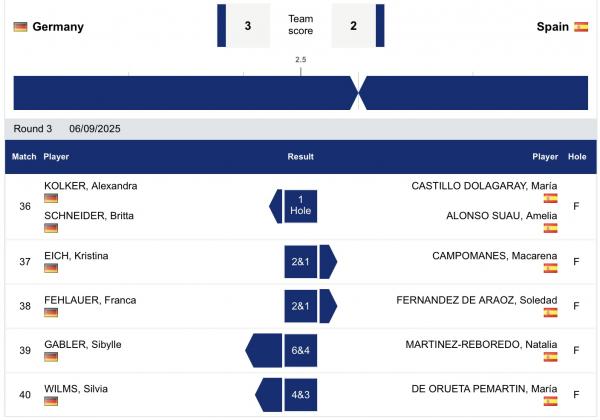This screenshot has height=420, width=600.
Task: Open player EICH, Kristina
Action: click(x=76, y=256)
